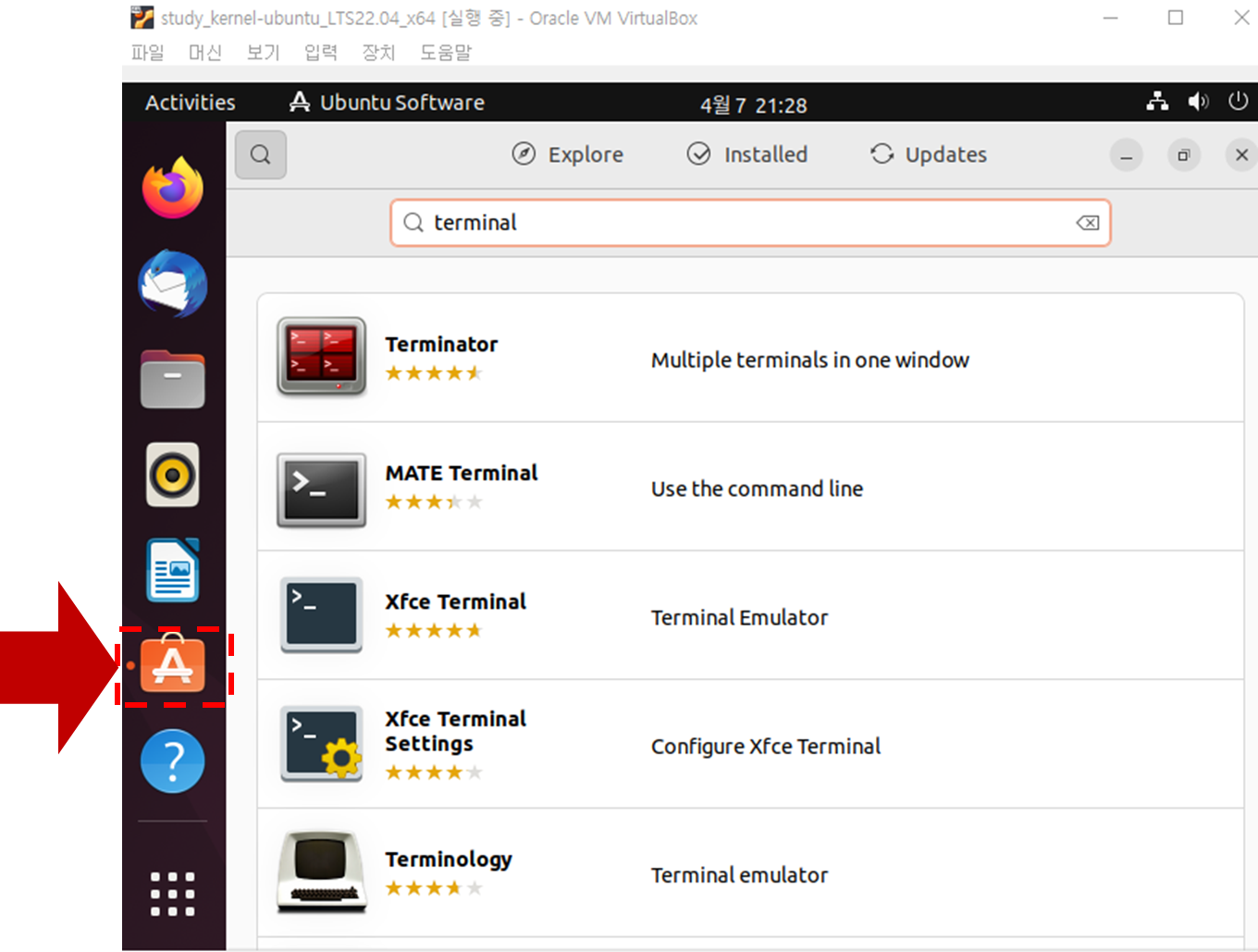Click the Terminator app icon
Image resolution: width=1258 pixels, height=952 pixels.
point(322,357)
